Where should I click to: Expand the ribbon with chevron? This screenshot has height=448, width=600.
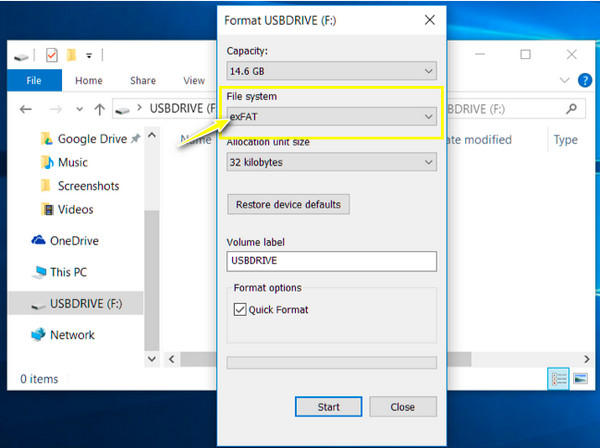(564, 80)
